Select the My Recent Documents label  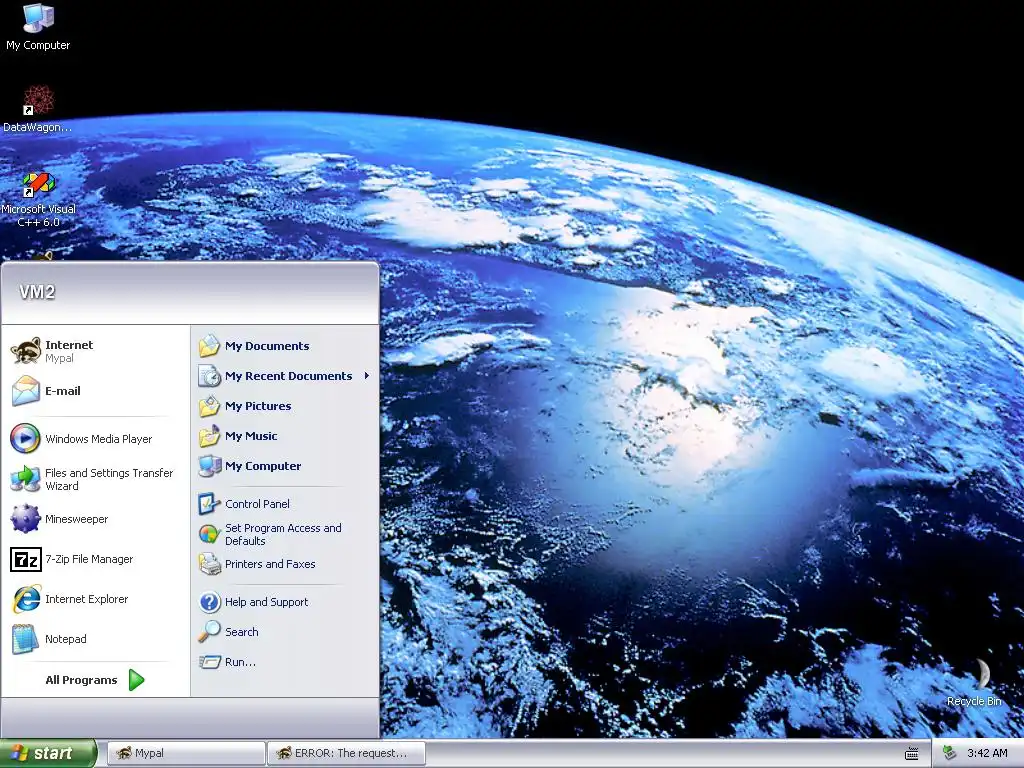(x=289, y=376)
